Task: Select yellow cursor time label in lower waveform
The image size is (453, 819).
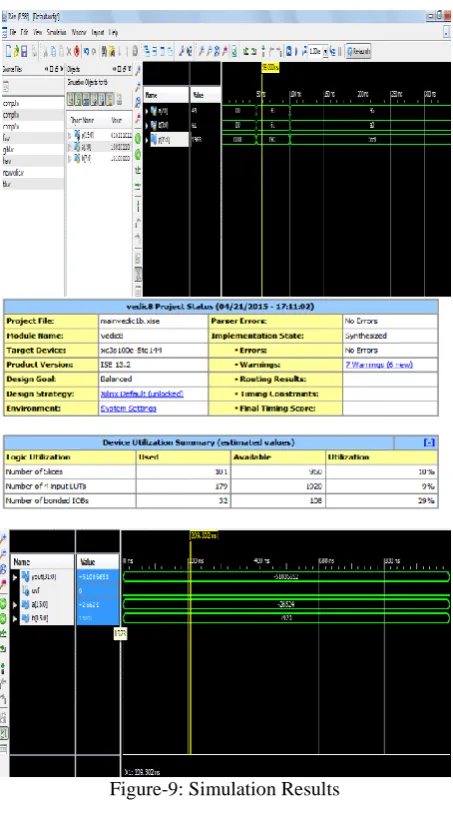Action: pos(203,535)
